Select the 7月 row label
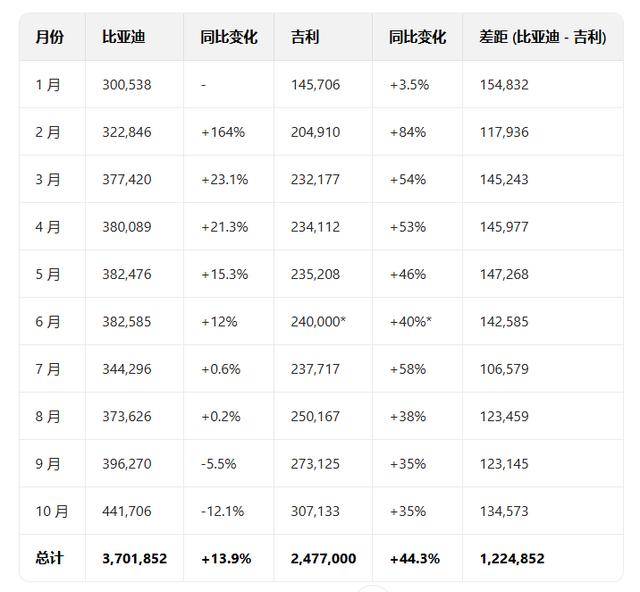 48,369
